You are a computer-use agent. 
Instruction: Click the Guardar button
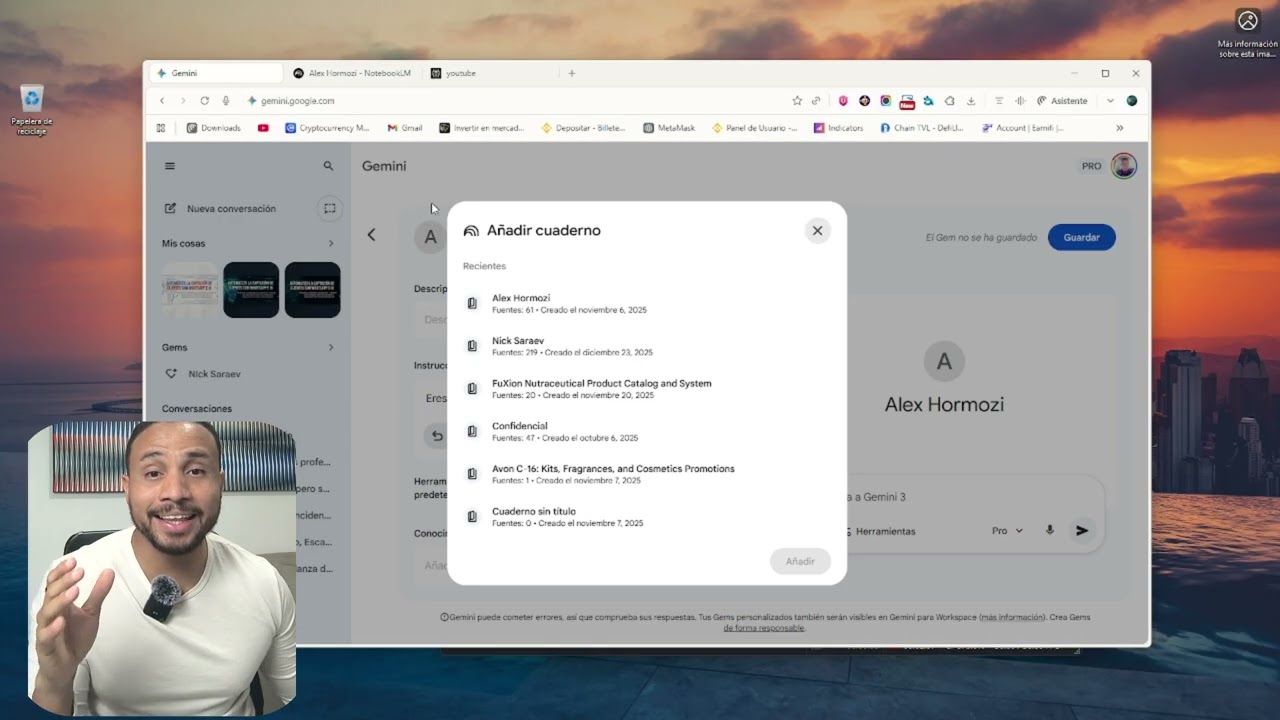1081,237
